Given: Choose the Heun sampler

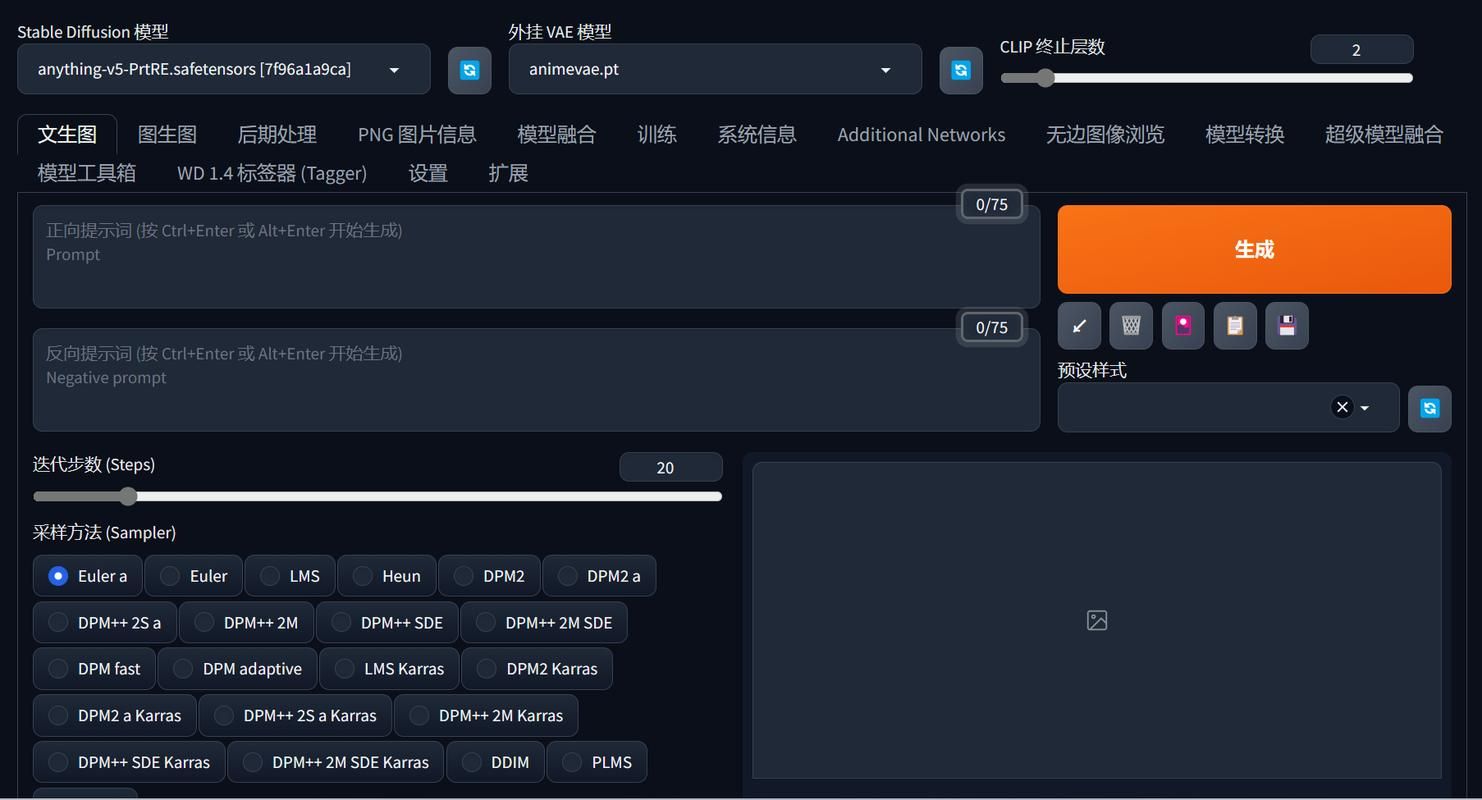Looking at the screenshot, I should [x=387, y=576].
